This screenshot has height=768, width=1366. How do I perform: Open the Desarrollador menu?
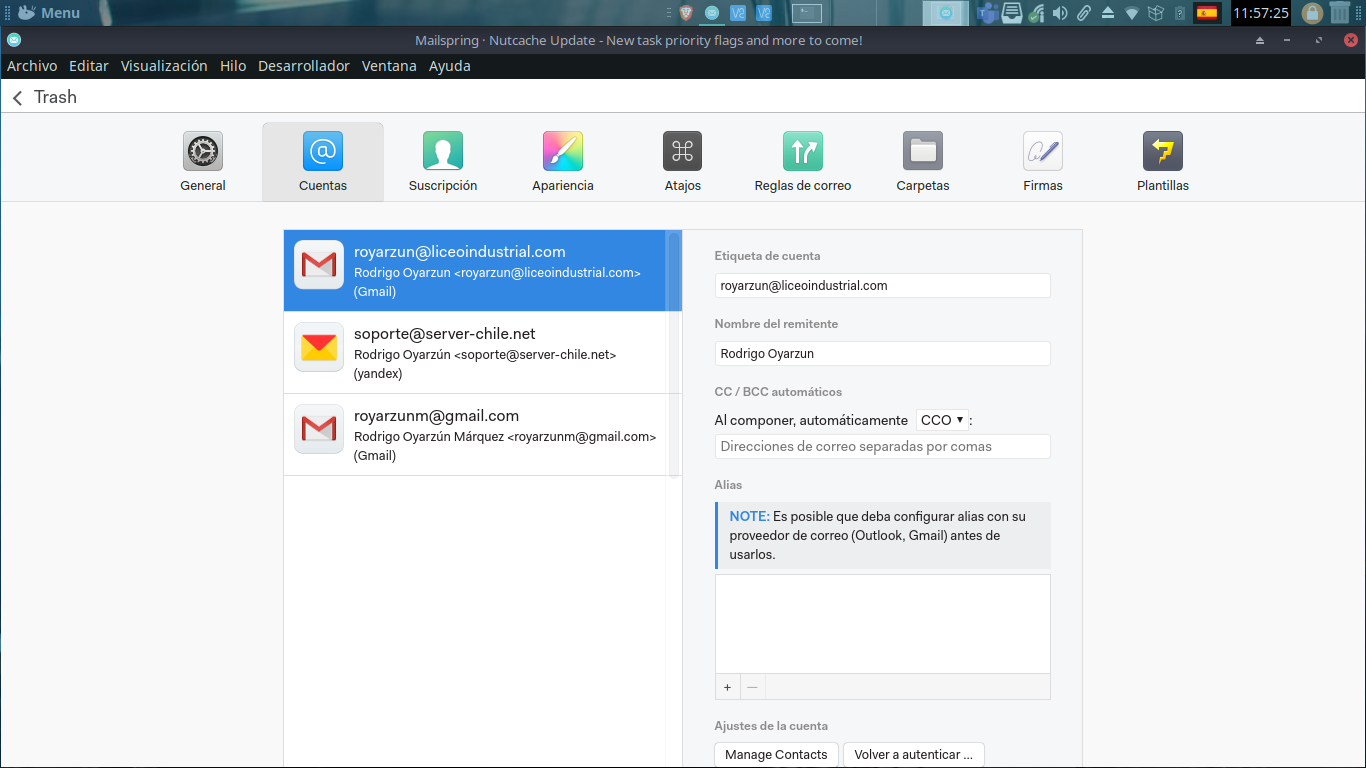[304, 66]
